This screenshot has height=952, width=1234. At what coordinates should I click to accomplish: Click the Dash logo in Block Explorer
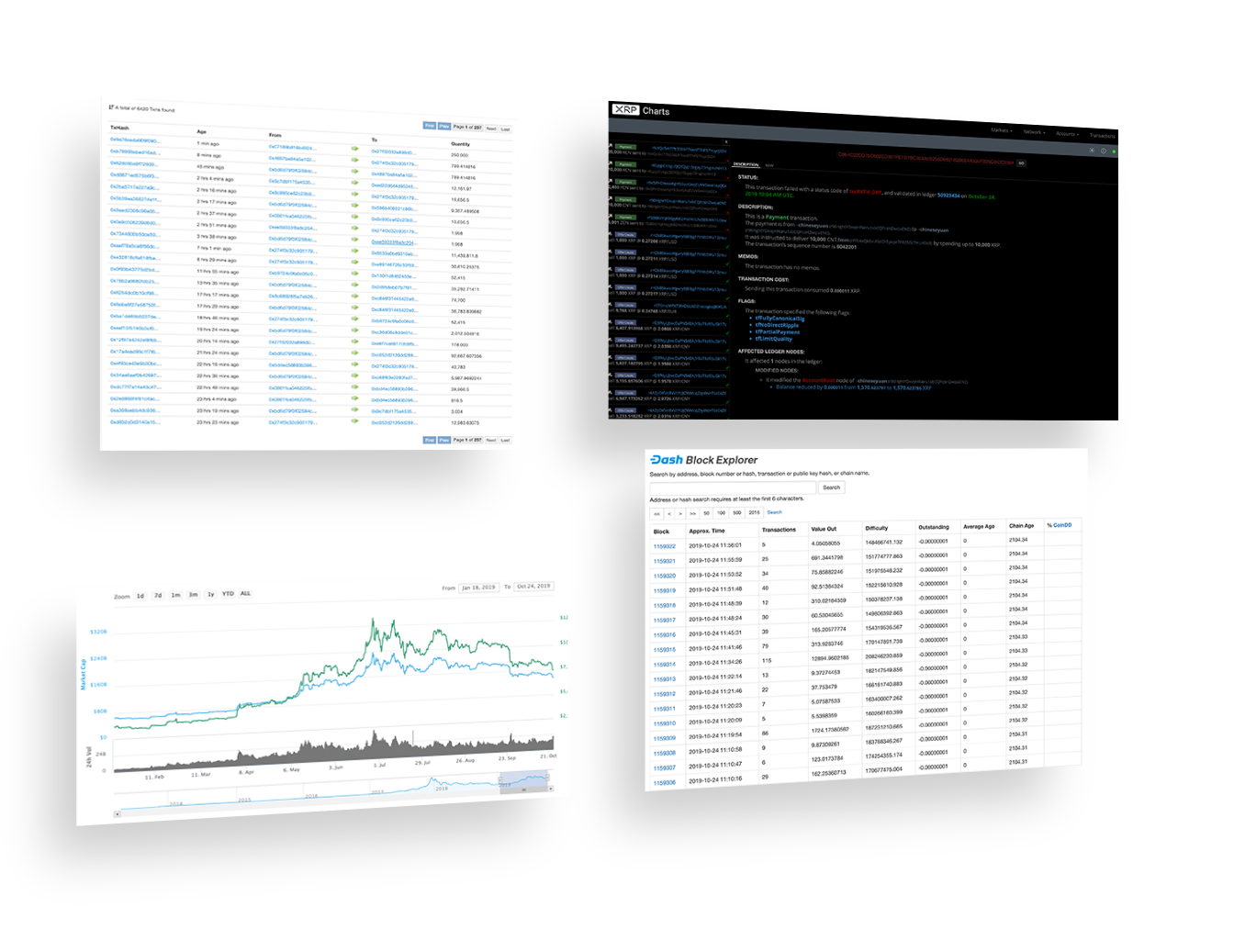(x=667, y=460)
